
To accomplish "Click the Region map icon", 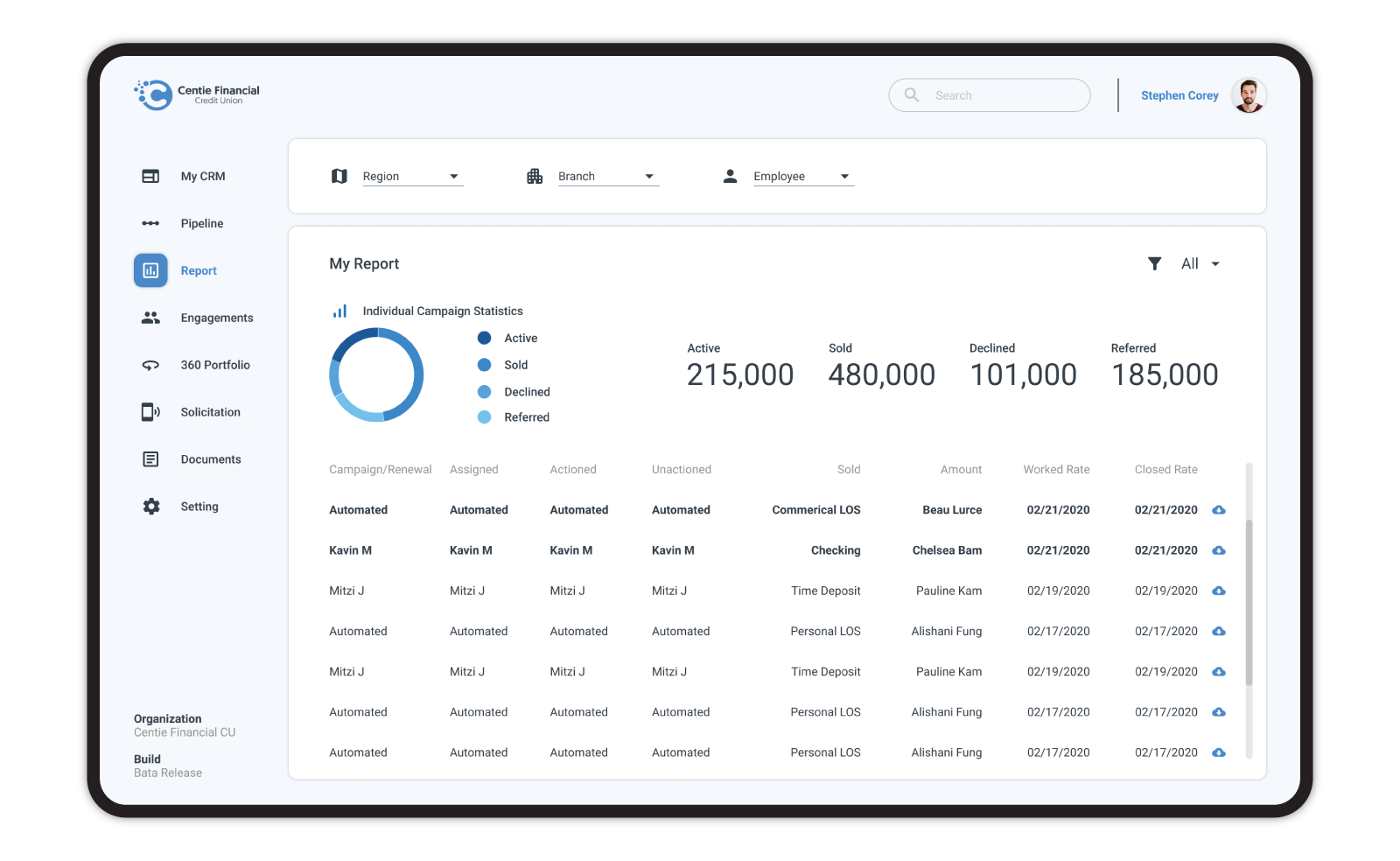I will 339,176.
